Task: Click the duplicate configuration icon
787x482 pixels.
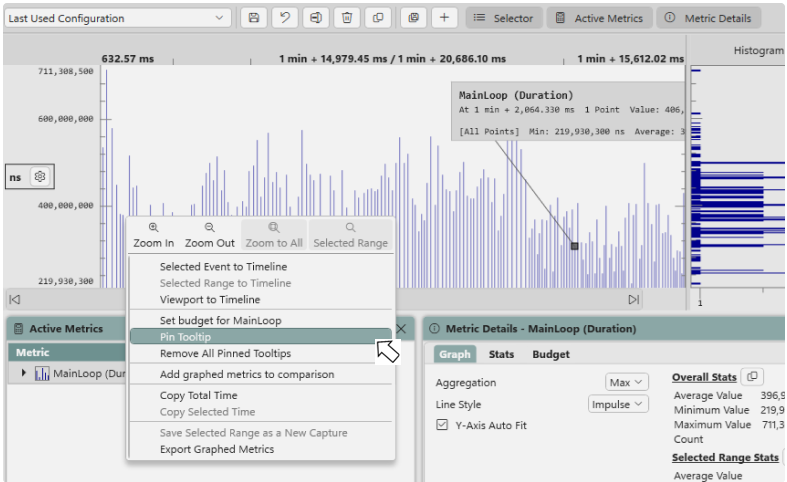Action: coord(378,18)
